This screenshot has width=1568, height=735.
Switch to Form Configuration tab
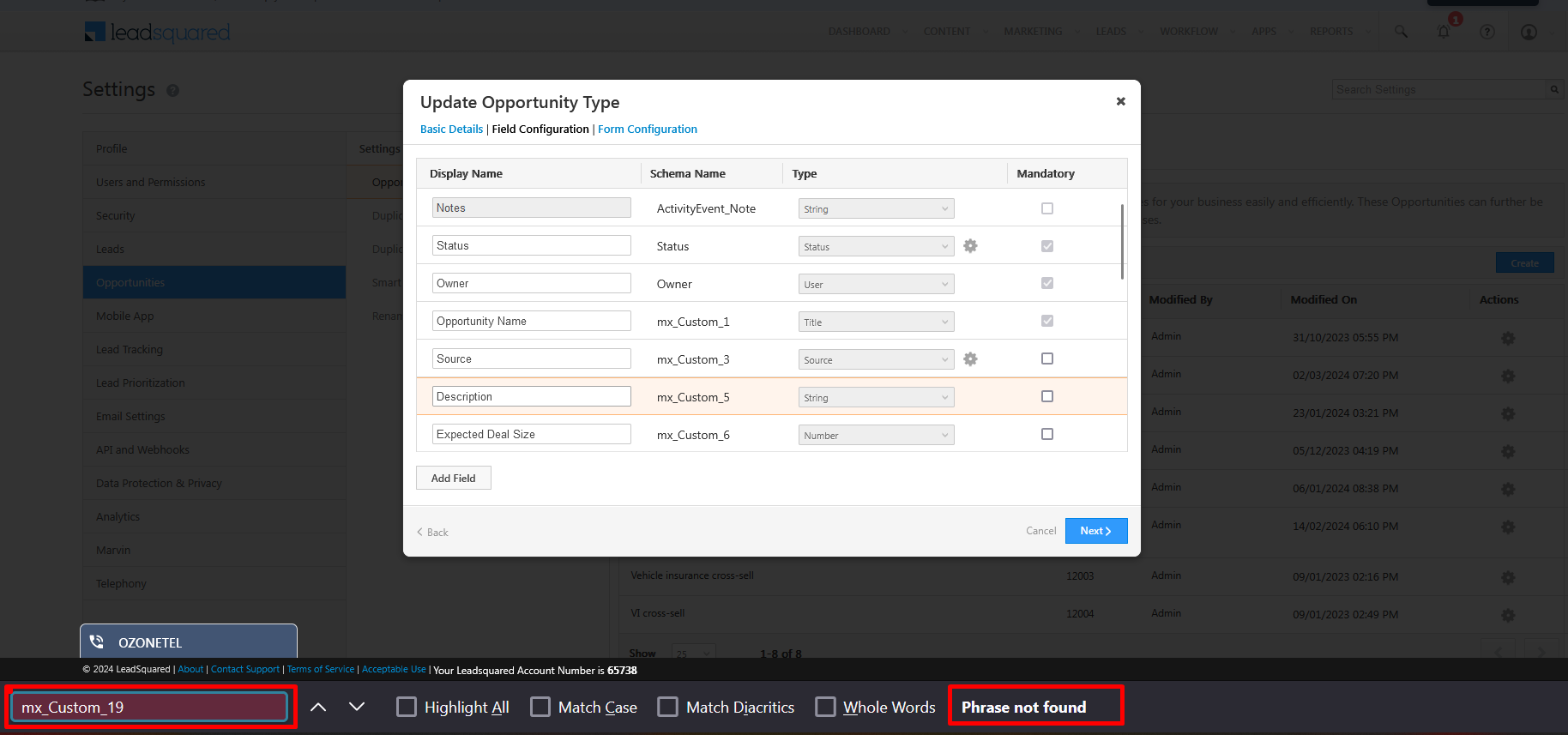point(647,130)
